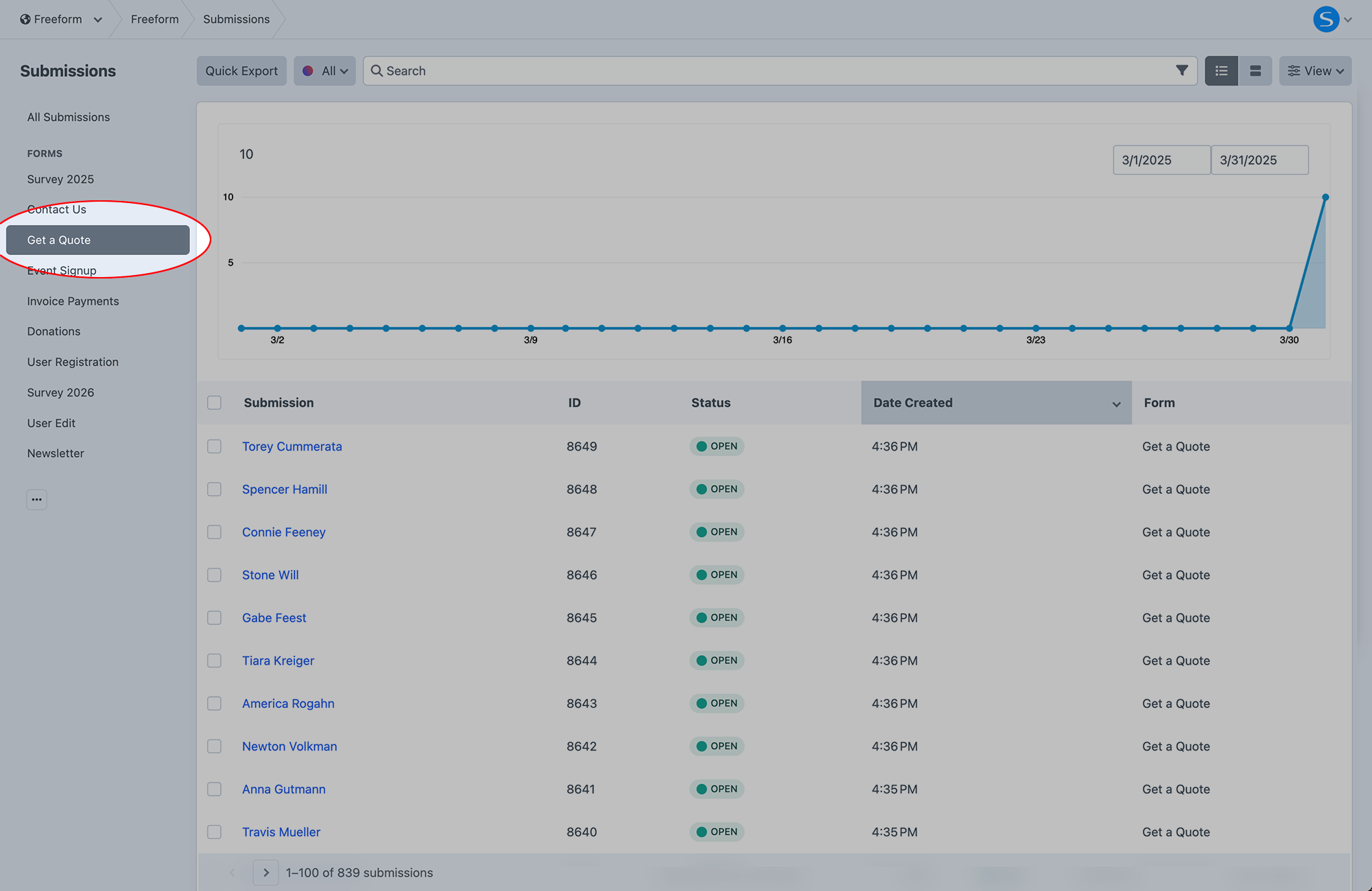Image resolution: width=1372 pixels, height=891 pixels.
Task: Go to next page of submissions
Action: pyautogui.click(x=265, y=872)
